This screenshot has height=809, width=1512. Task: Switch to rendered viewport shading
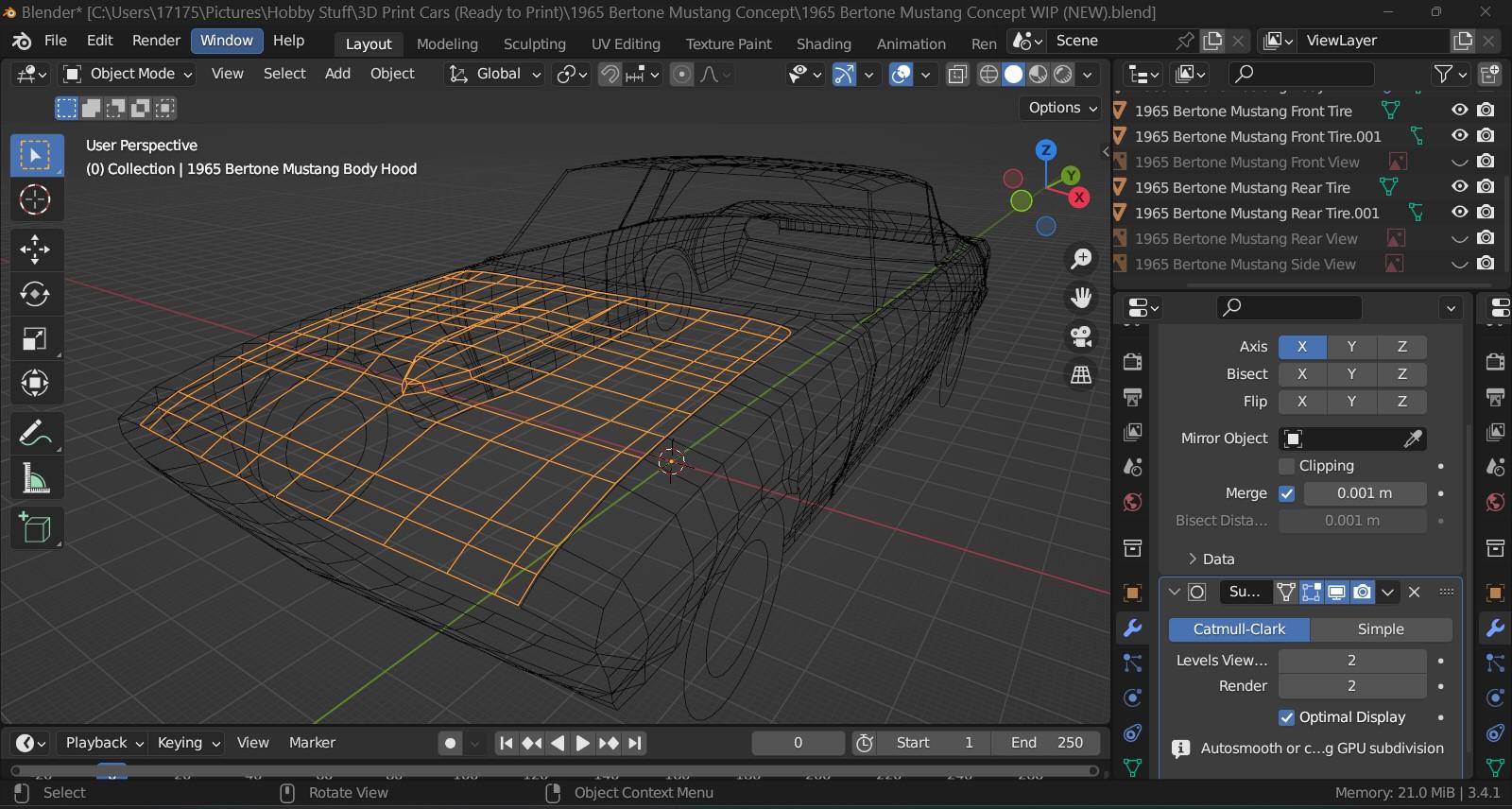coord(1063,74)
